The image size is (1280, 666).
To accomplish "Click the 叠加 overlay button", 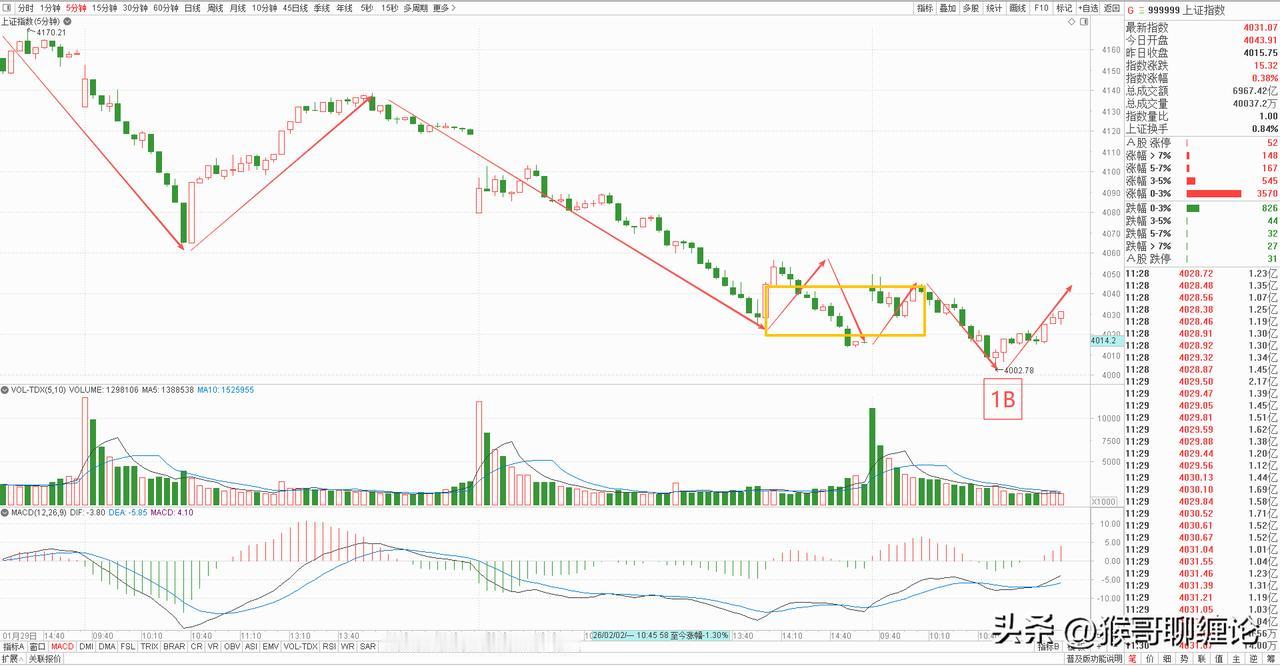I will coord(948,8).
